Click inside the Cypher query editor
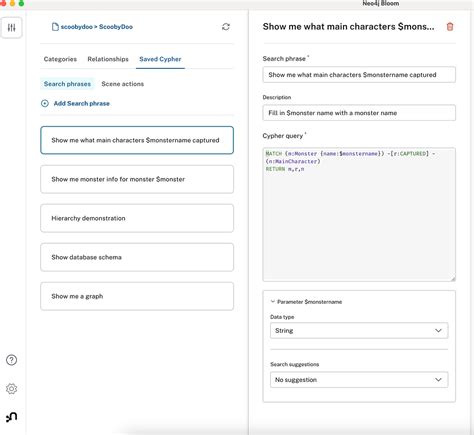474x435 pixels. (359, 215)
